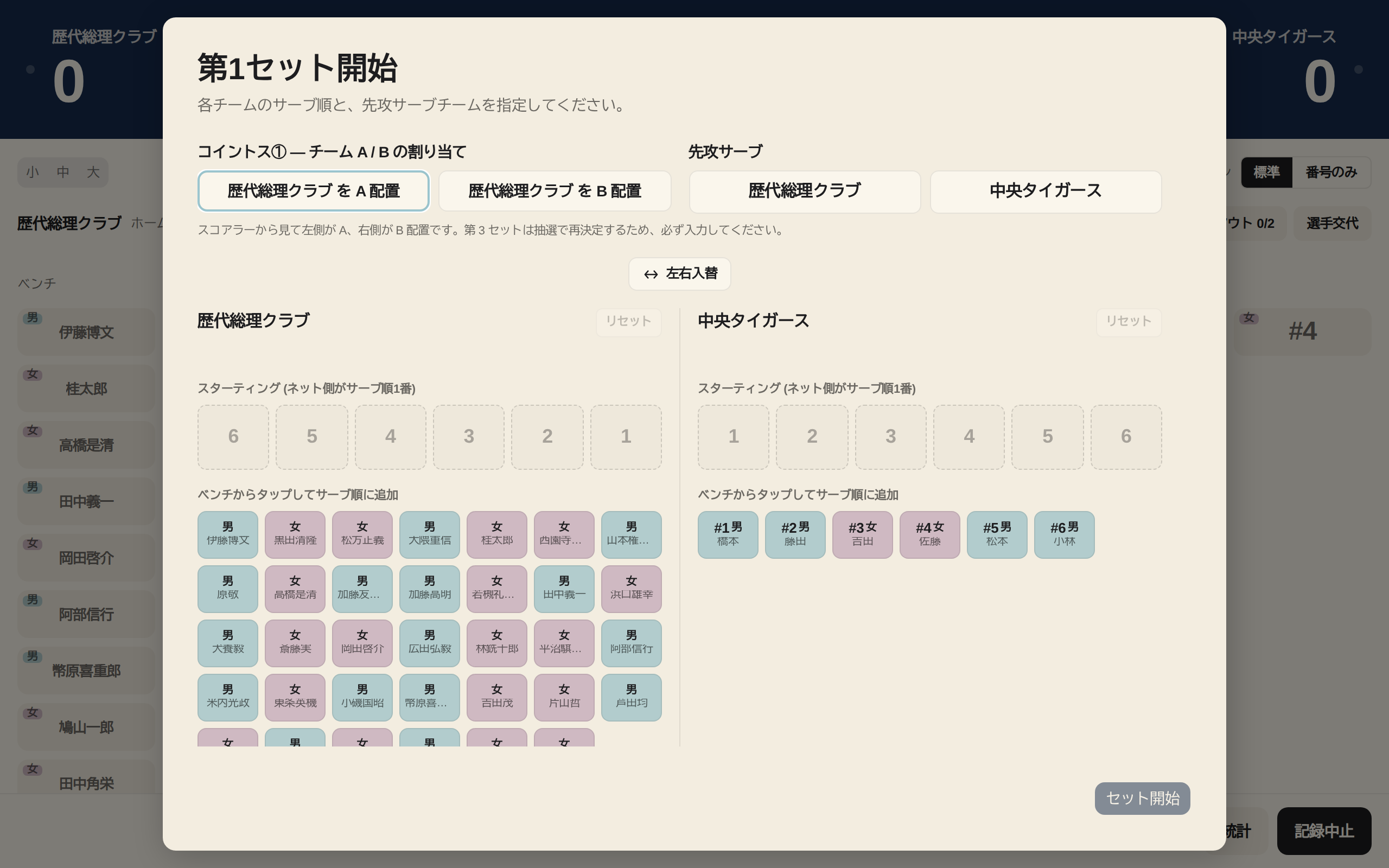Tap the 阿部信行 chip in the dialog
Screen dimensions: 1389x868
[x=632, y=643]
